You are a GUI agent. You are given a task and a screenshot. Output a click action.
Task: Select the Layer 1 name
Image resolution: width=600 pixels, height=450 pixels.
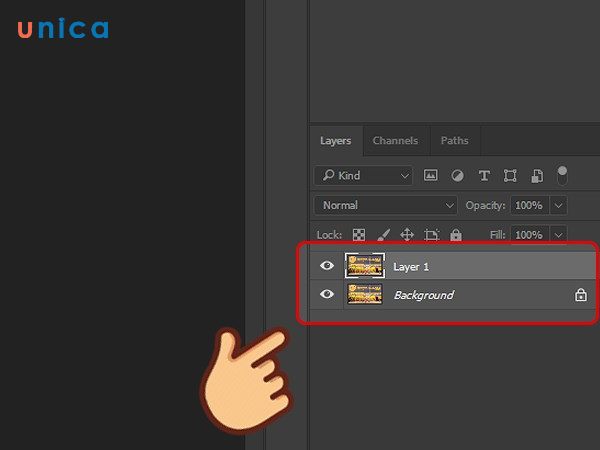click(411, 267)
